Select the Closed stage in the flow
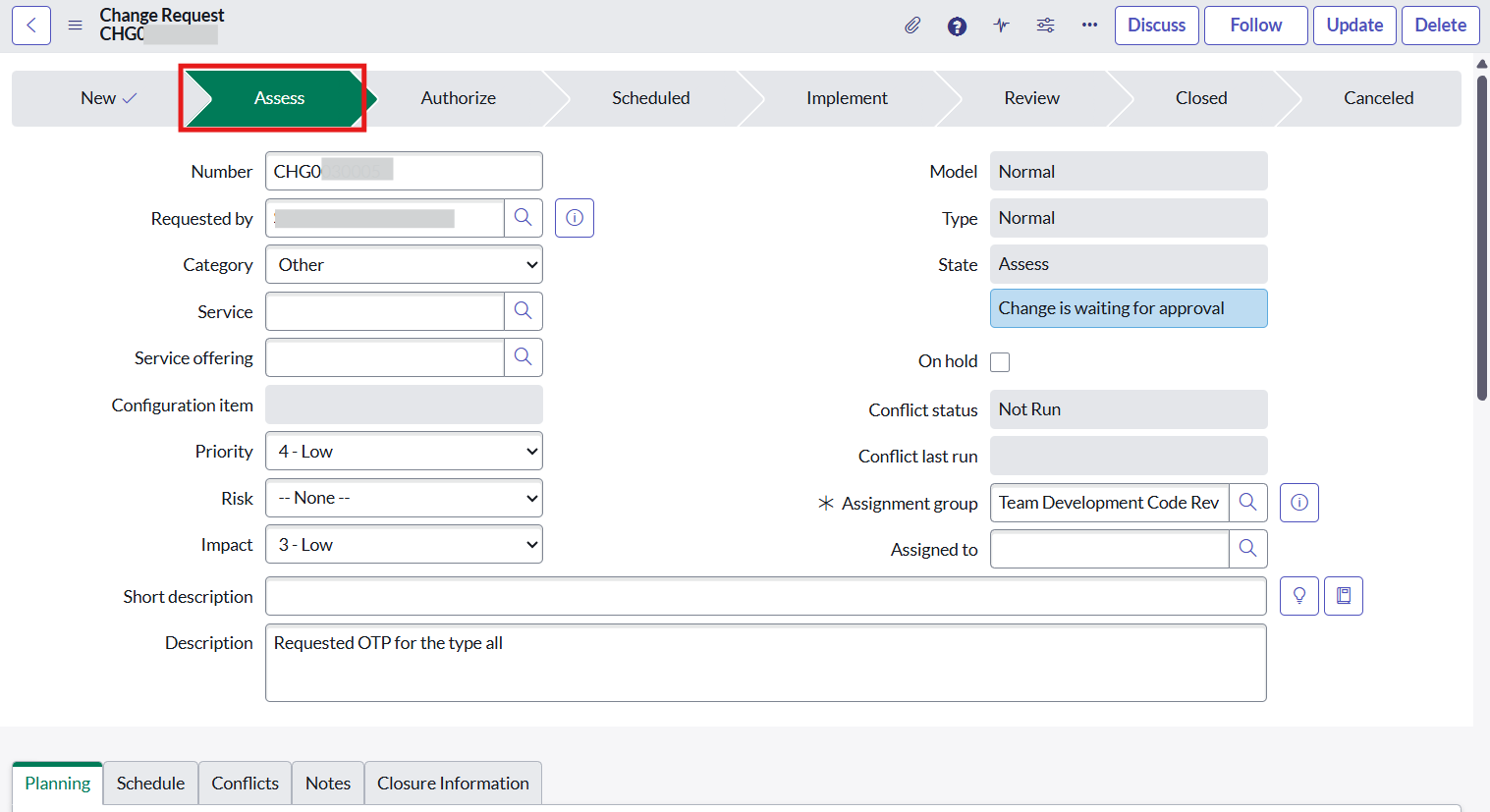 pos(1201,98)
